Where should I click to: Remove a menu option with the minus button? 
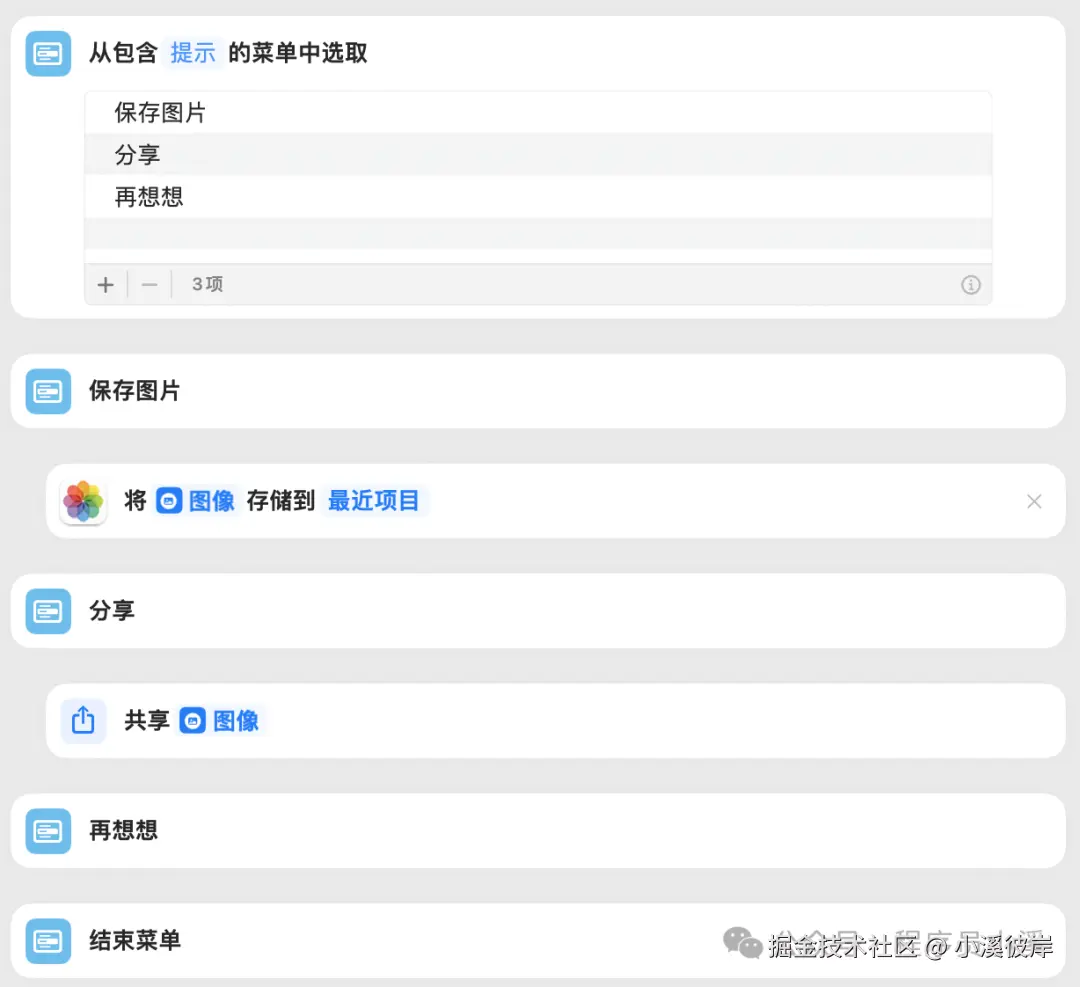tap(149, 284)
